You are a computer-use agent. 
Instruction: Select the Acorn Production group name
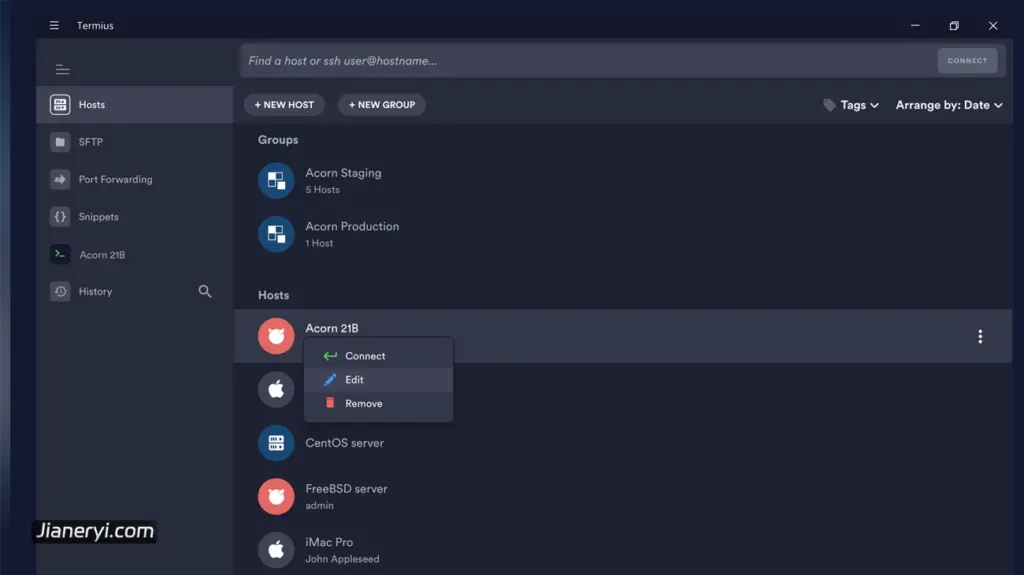pyautogui.click(x=353, y=227)
